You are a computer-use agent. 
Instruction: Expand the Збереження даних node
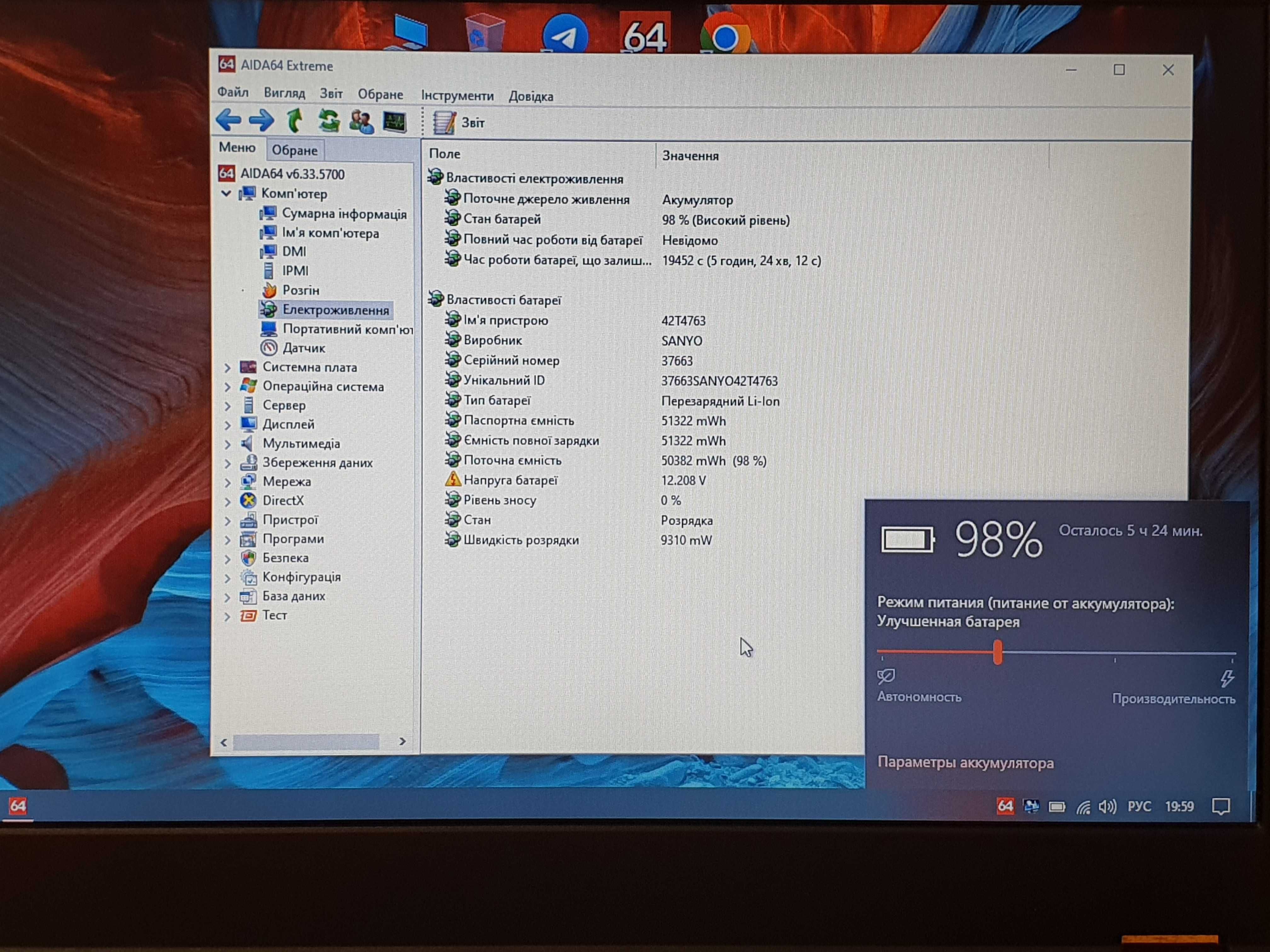[227, 463]
